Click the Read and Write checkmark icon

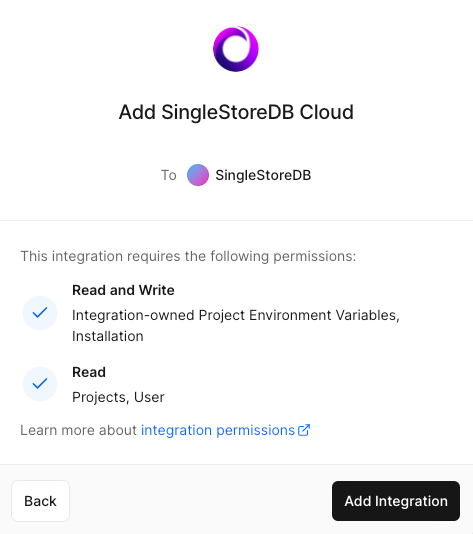click(x=40, y=313)
